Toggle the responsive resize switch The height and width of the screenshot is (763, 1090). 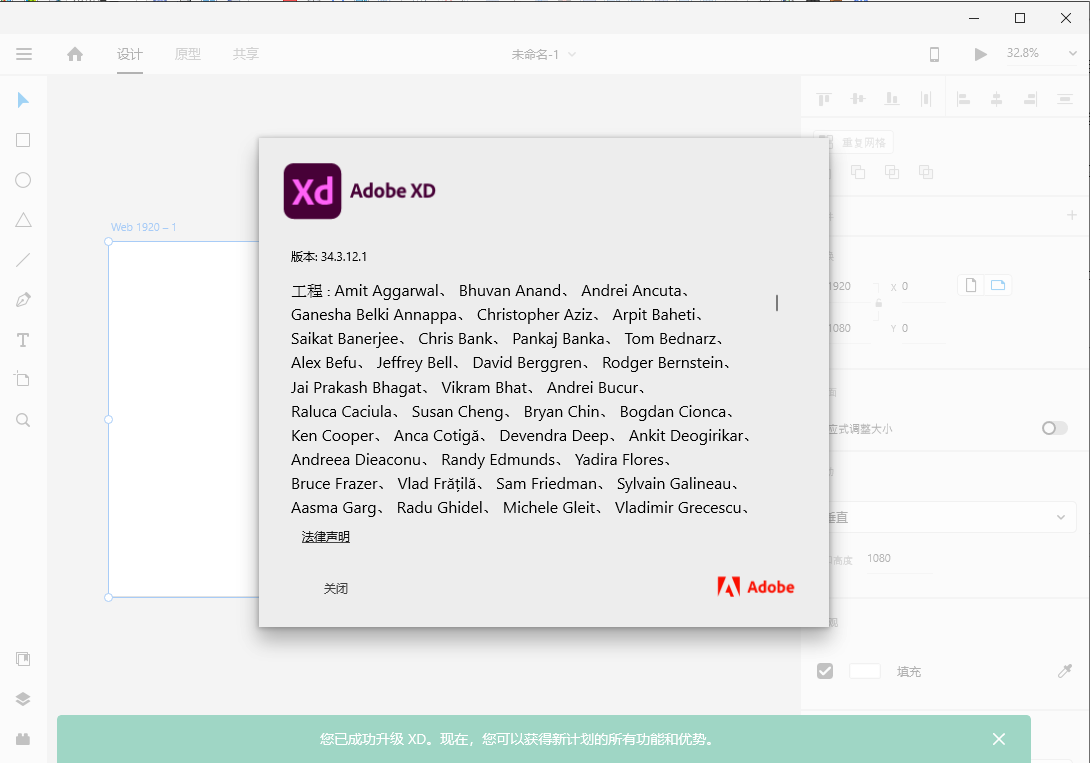click(x=1054, y=428)
